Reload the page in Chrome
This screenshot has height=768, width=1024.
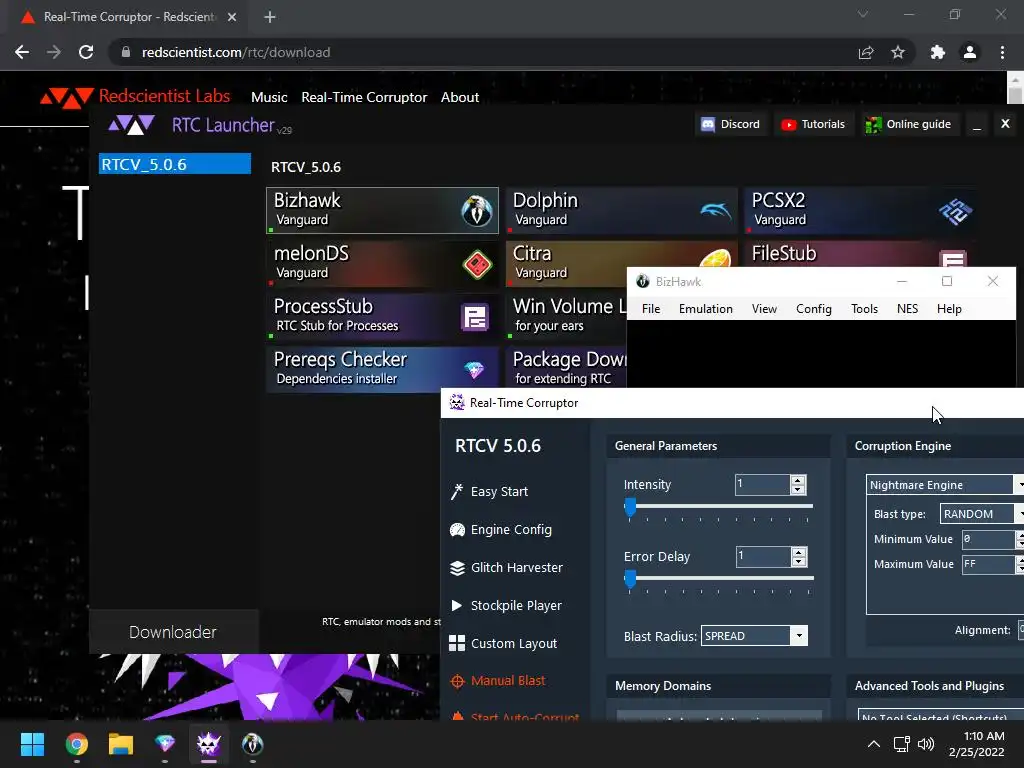86,52
